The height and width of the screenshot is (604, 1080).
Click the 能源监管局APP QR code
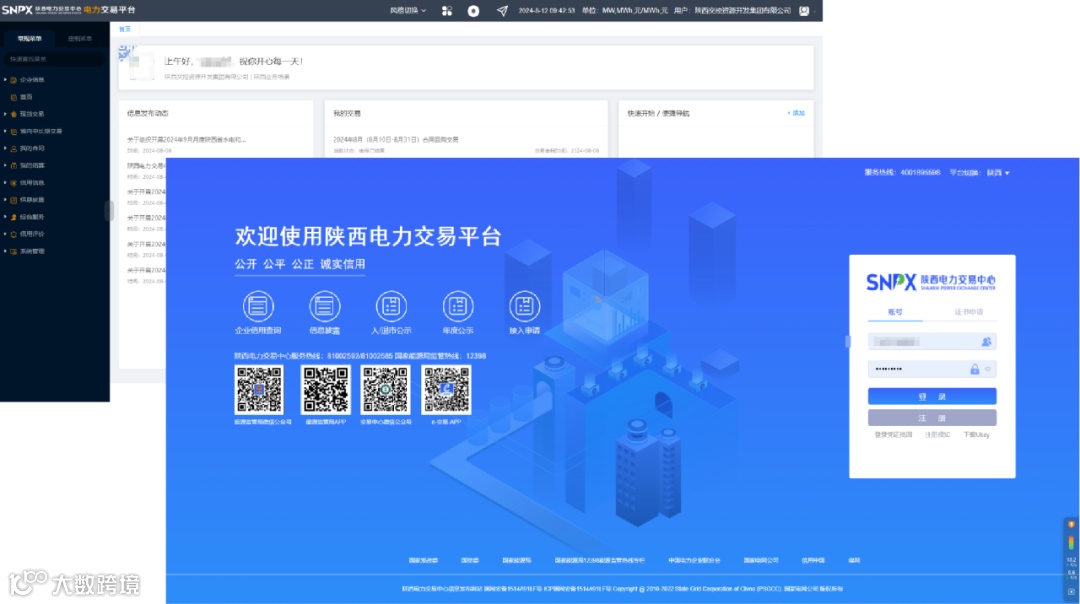pos(325,390)
